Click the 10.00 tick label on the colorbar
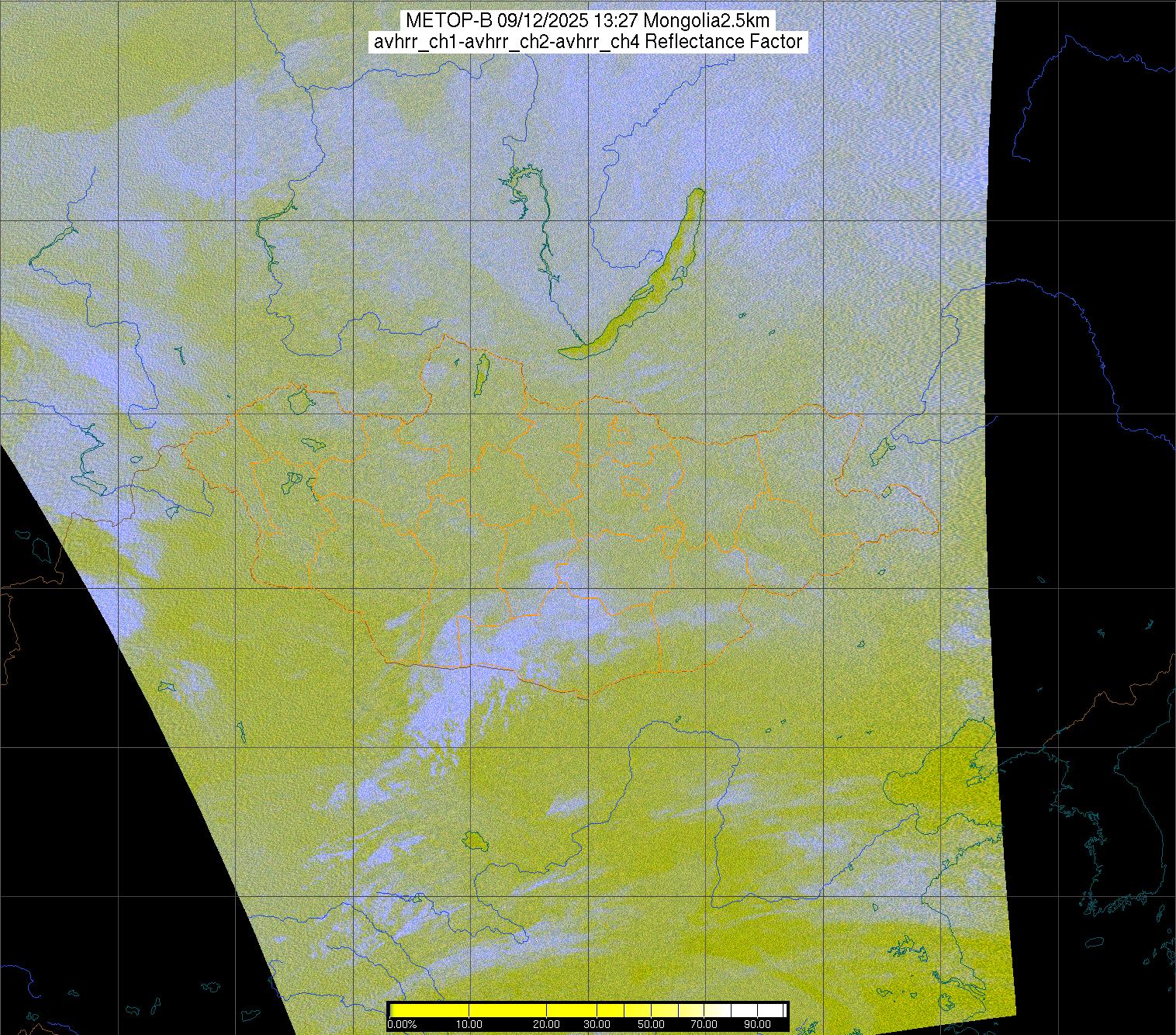Screen dimensions: 1176x1035 pos(469,1025)
